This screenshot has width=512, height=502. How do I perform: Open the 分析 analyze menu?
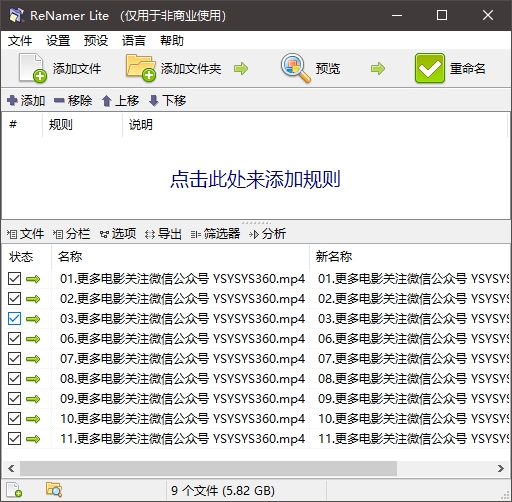coord(267,234)
